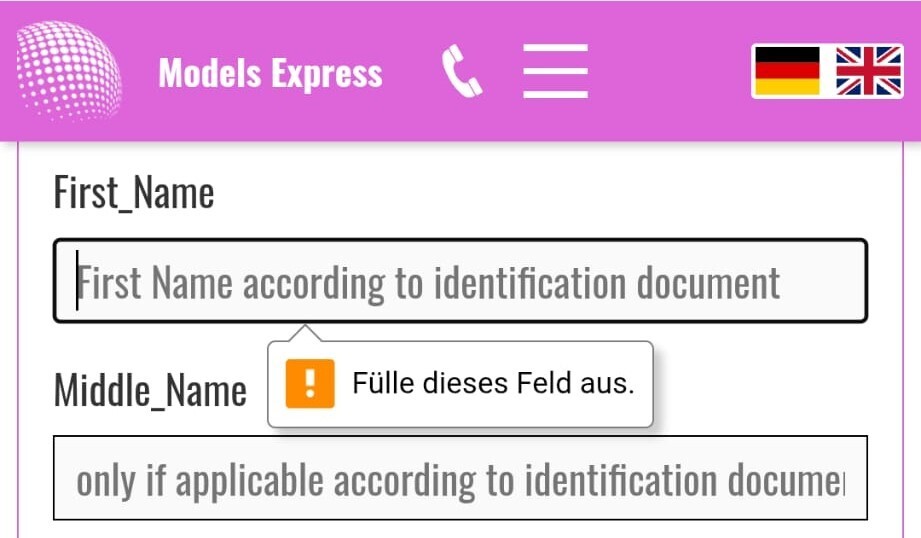This screenshot has width=921, height=538.
Task: Switch language to English UK flag
Action: 868,72
